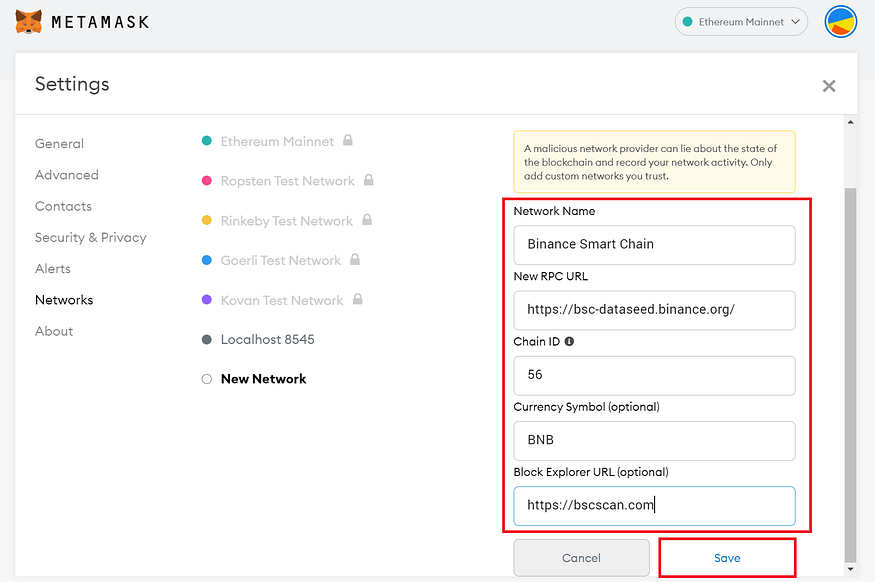This screenshot has height=582, width=875.
Task: Click the lock icon beside Goerli Test Network
Action: pyautogui.click(x=355, y=259)
